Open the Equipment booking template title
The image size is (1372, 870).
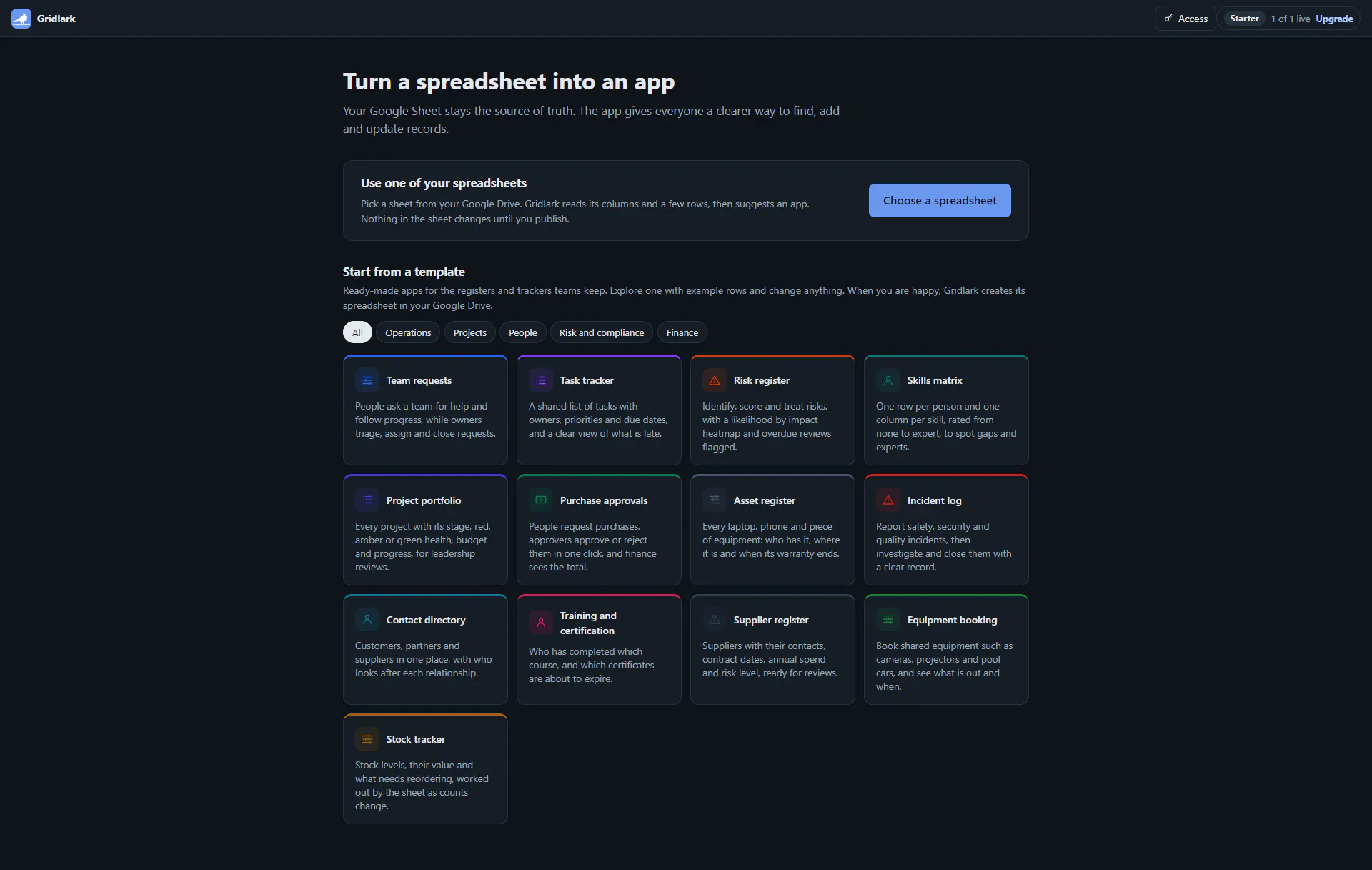[952, 620]
